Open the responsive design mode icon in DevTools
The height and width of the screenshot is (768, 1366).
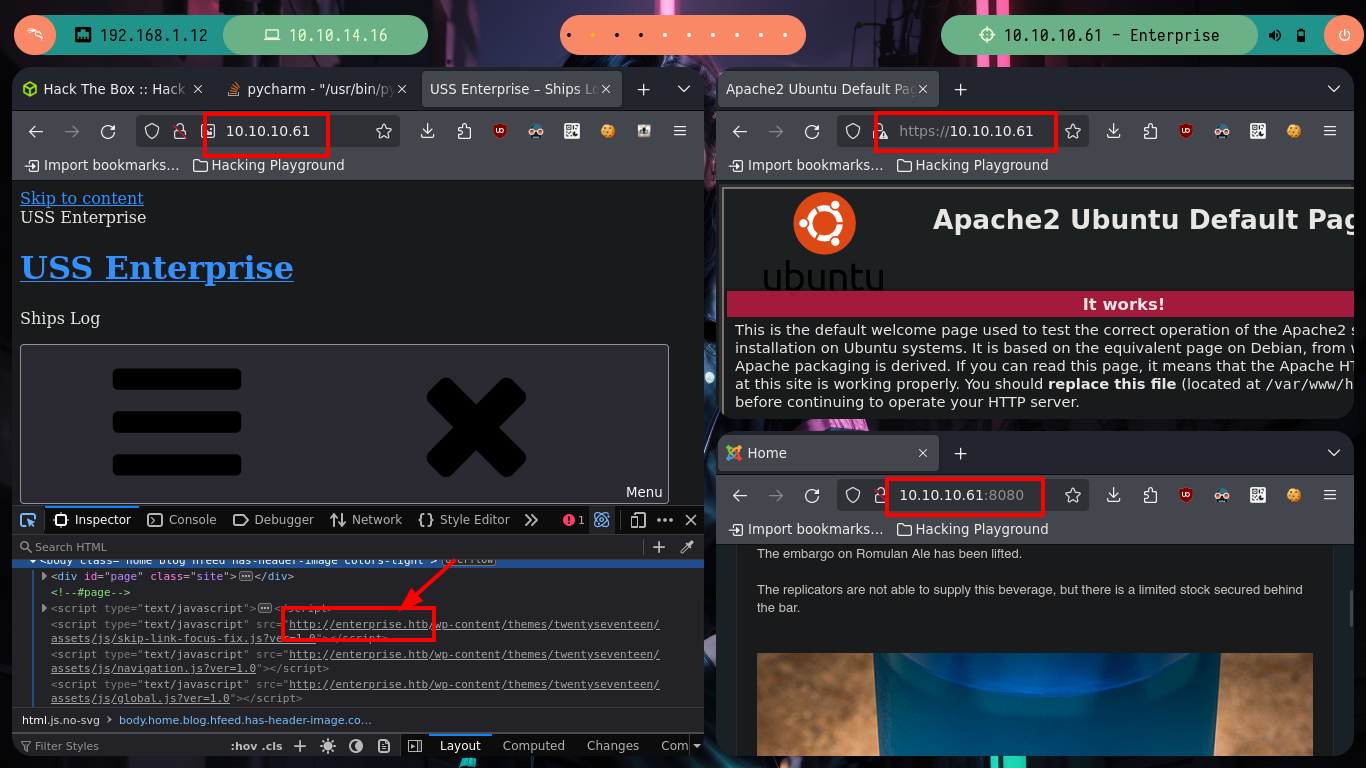tap(638, 520)
